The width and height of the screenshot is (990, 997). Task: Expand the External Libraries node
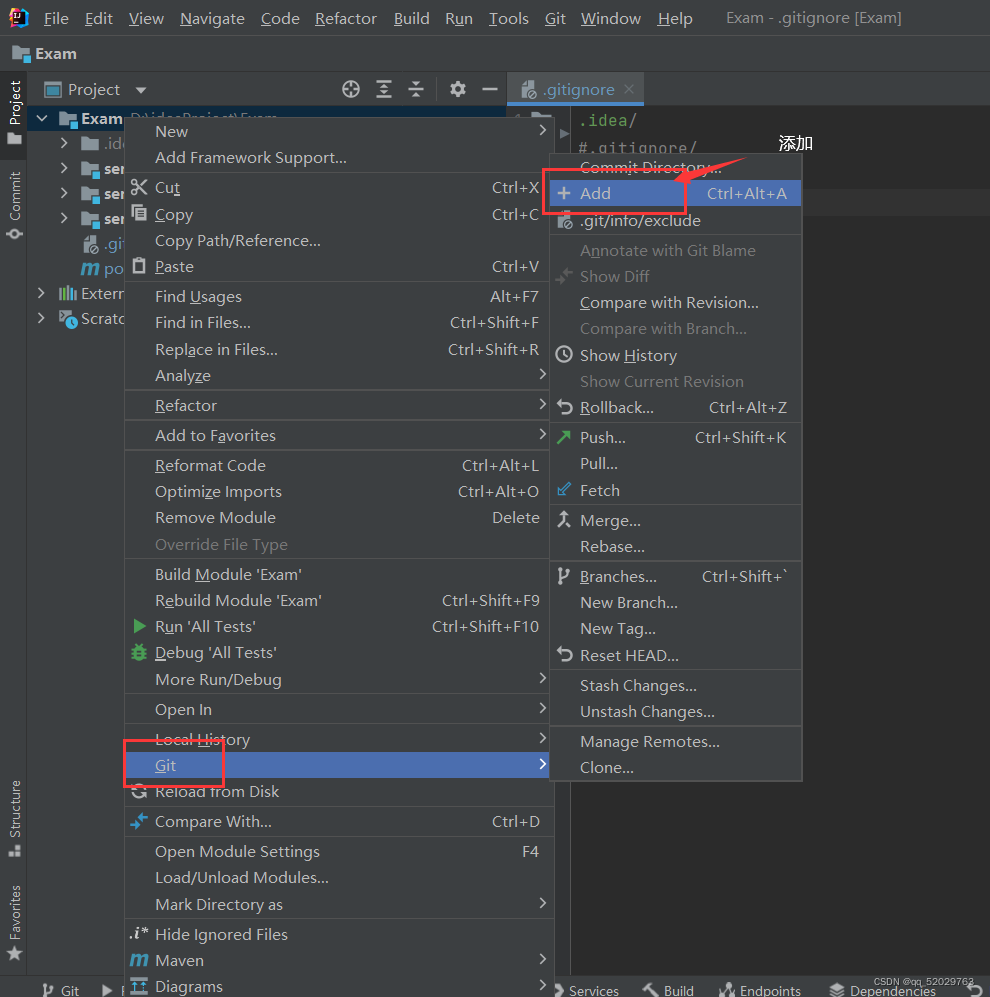click(41, 292)
